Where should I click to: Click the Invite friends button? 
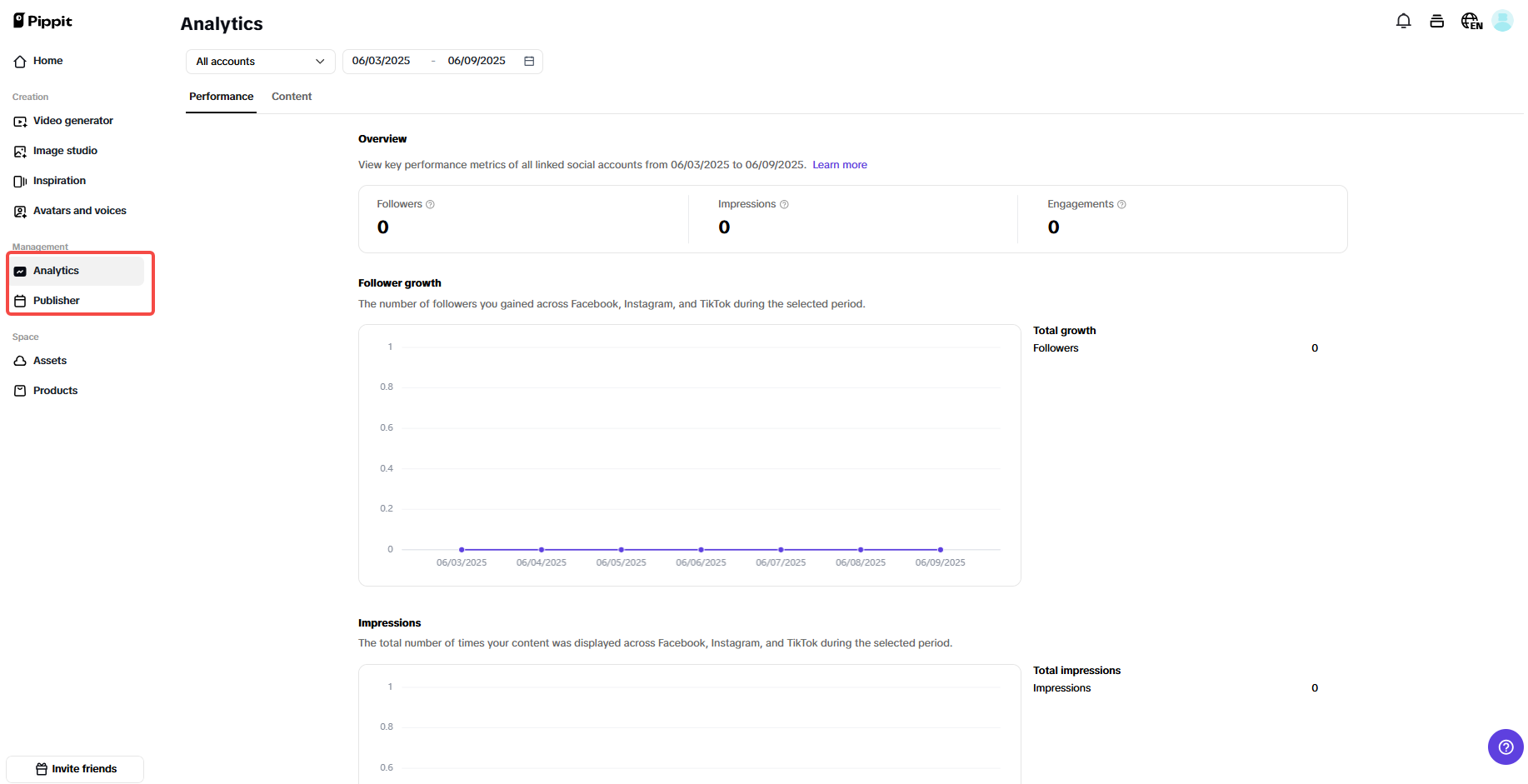click(x=74, y=768)
